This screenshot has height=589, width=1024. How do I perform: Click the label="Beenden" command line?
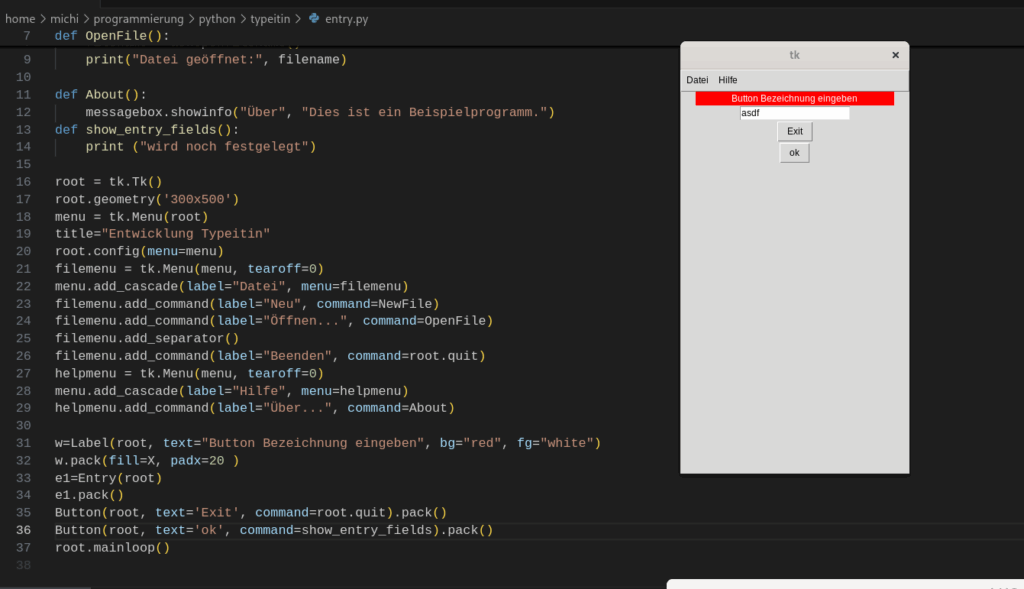pyautogui.click(x=270, y=356)
